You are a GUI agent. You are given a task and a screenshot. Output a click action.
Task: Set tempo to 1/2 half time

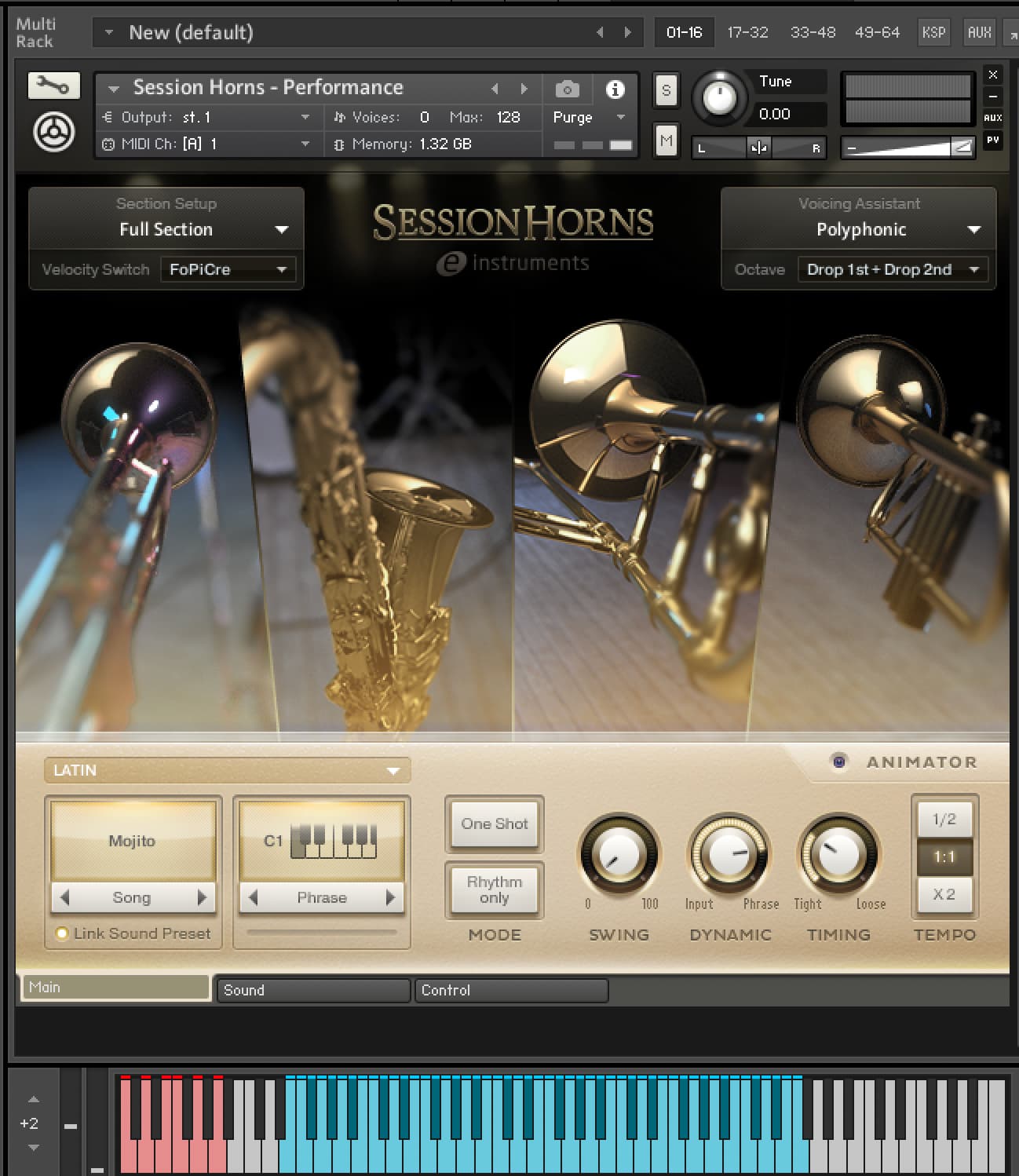(x=944, y=820)
